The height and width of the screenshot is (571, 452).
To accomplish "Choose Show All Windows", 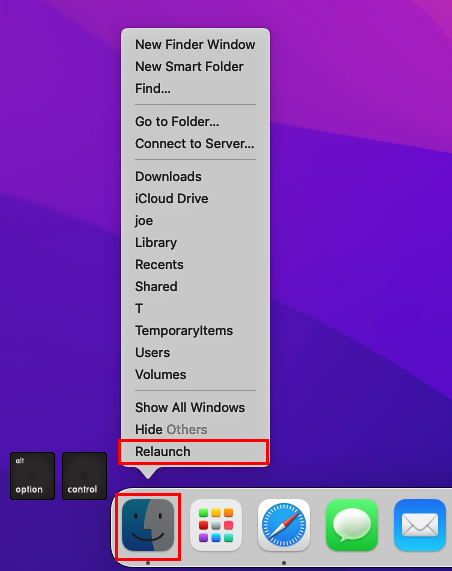I will pos(195,407).
